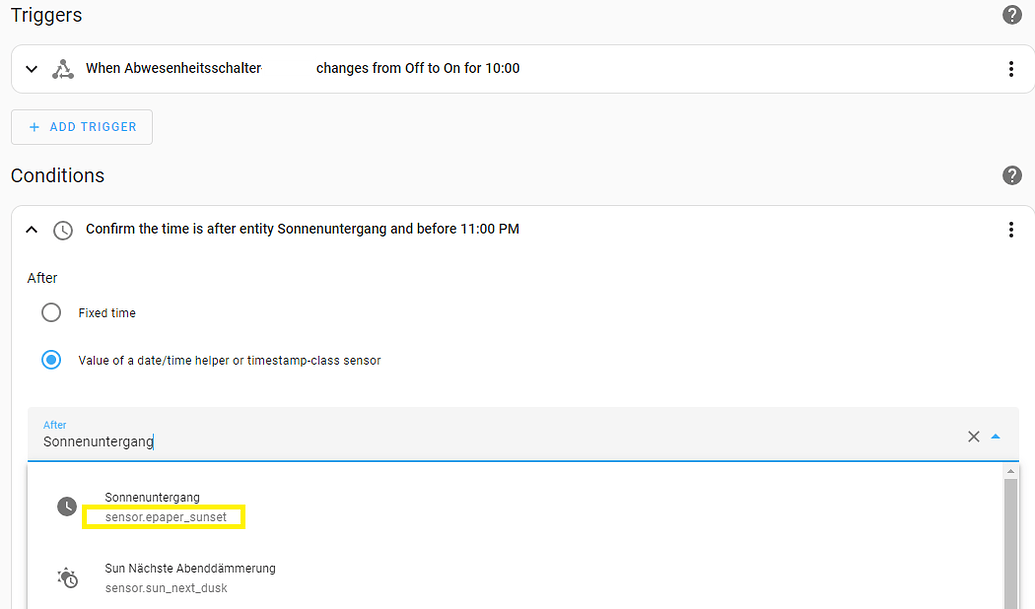Open the Triggers help question mark
The image size is (1035, 609).
click(x=1012, y=15)
